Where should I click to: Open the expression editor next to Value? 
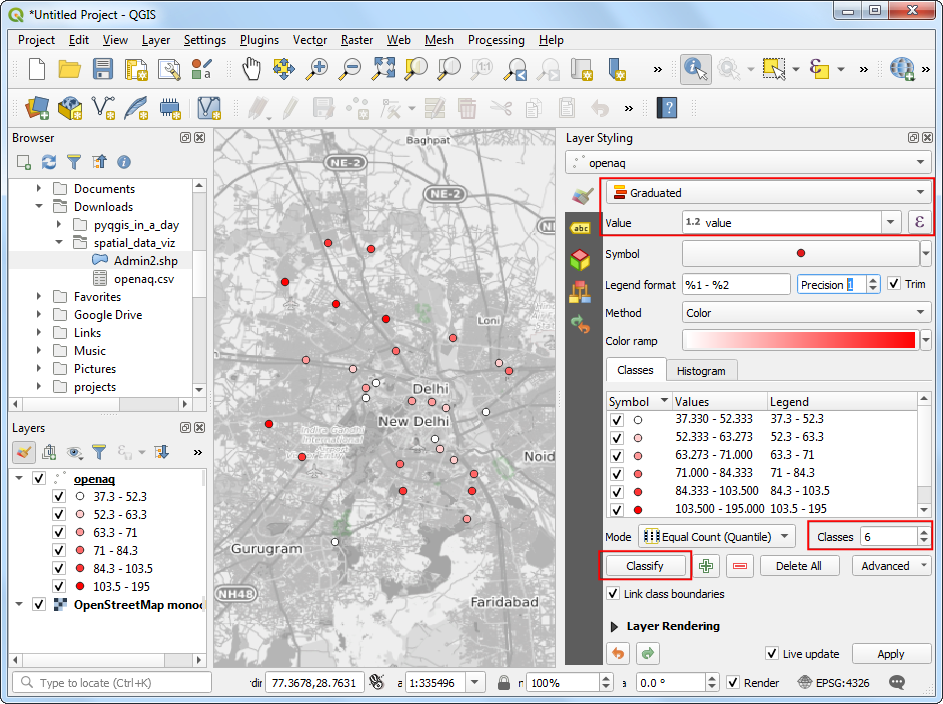point(919,222)
